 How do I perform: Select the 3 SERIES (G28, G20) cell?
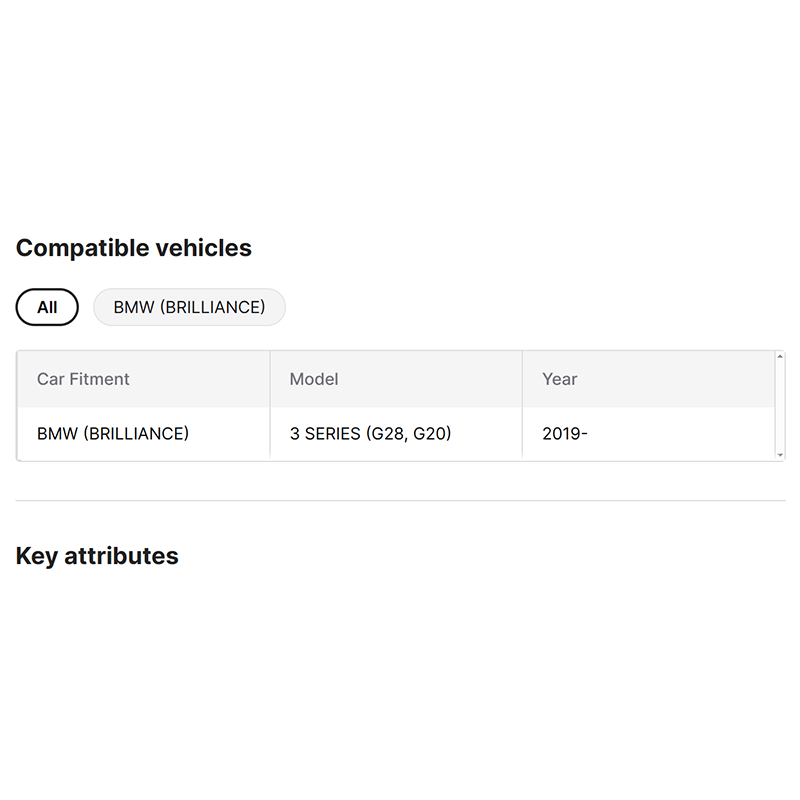click(x=370, y=434)
